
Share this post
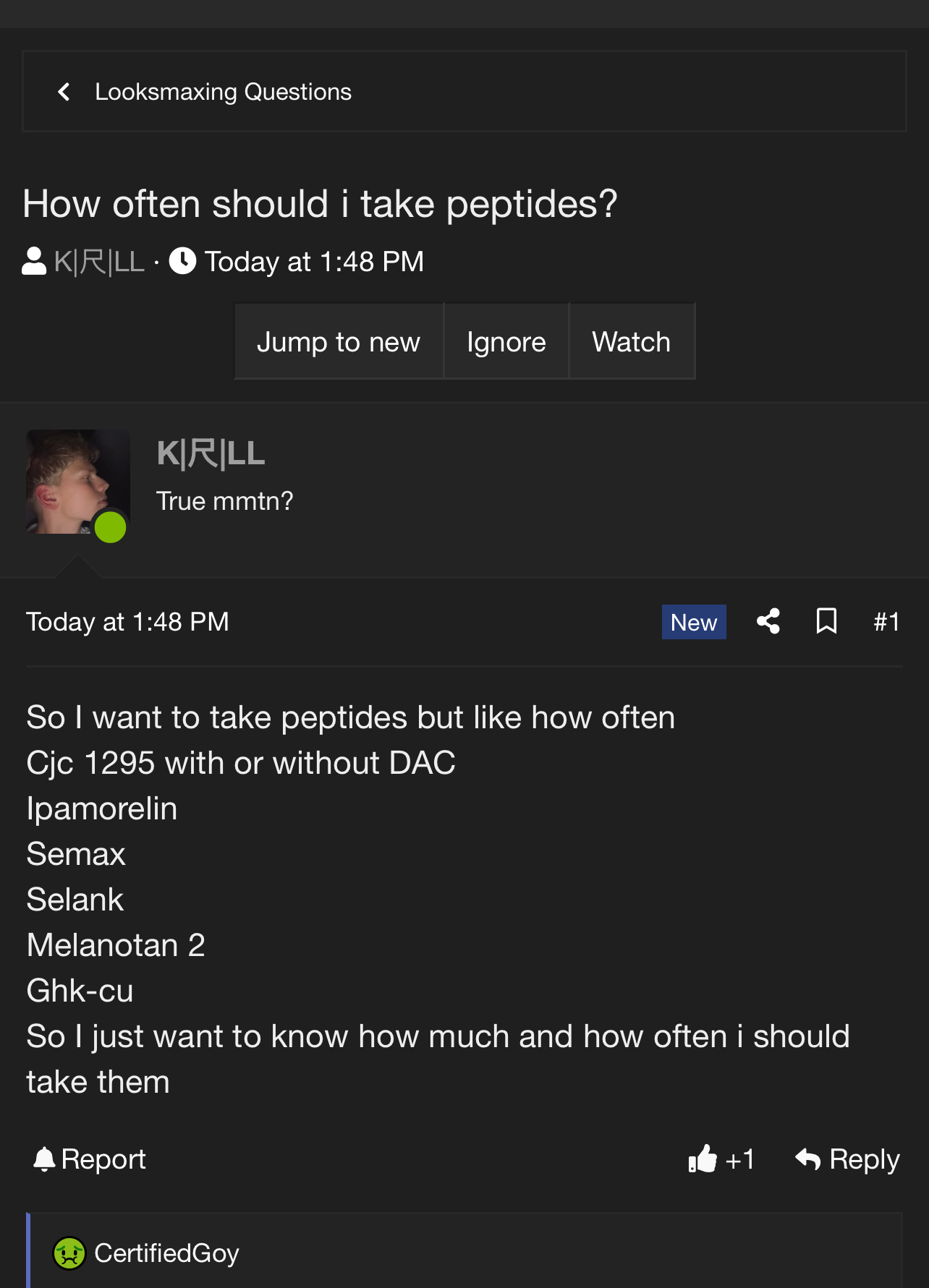(768, 621)
